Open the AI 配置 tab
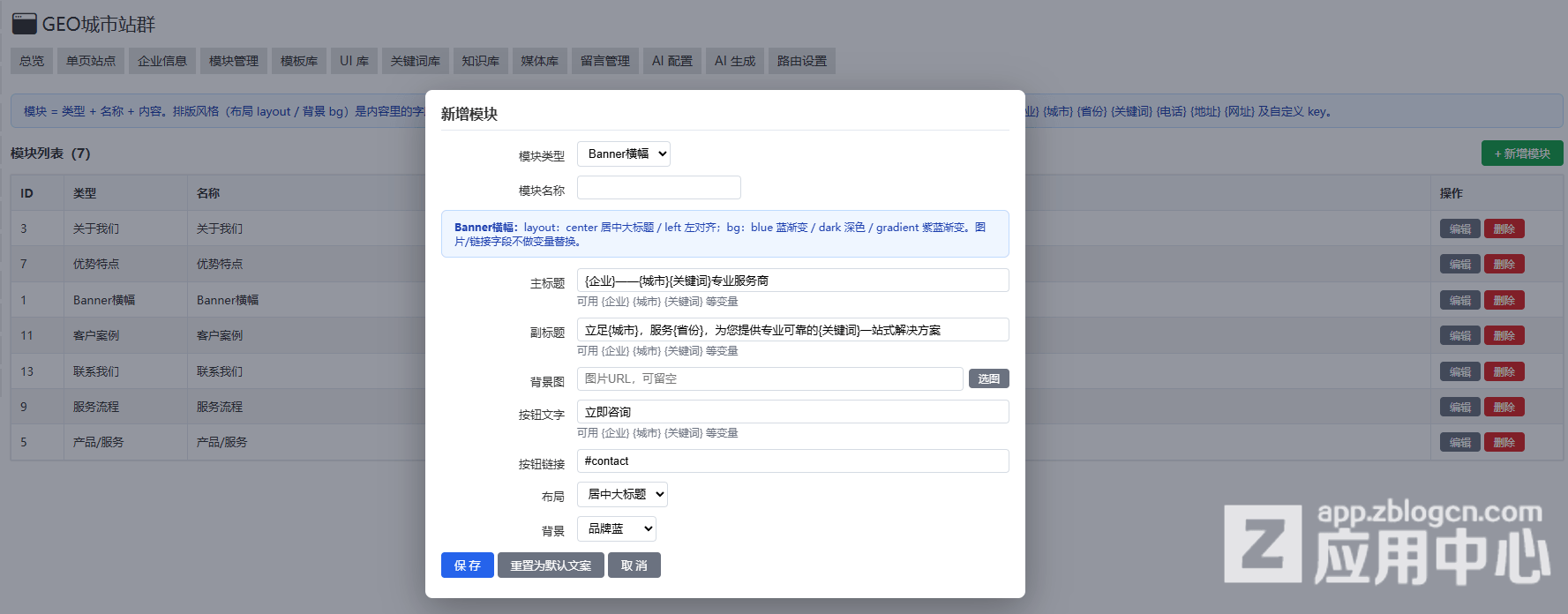 [x=672, y=61]
